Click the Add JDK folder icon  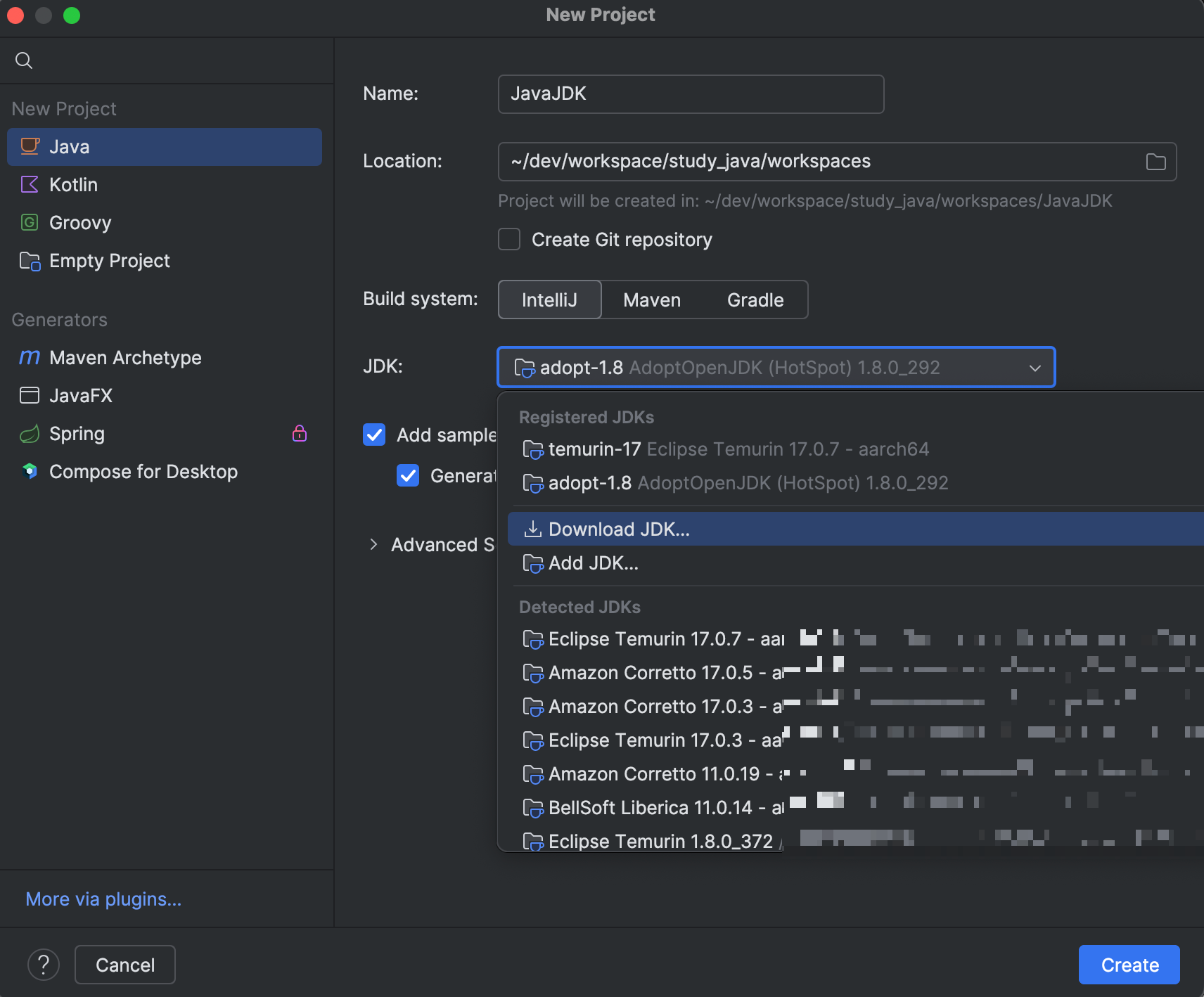[x=533, y=563]
